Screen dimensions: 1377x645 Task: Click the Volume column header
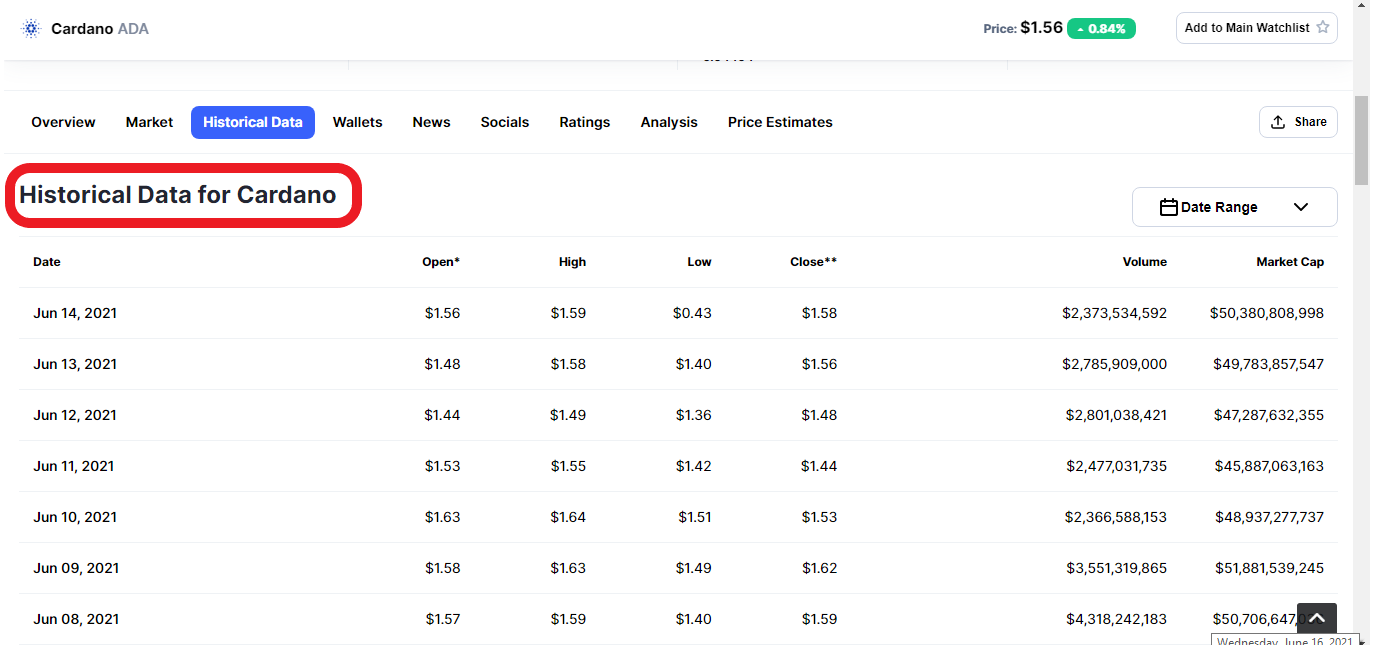pos(1145,262)
